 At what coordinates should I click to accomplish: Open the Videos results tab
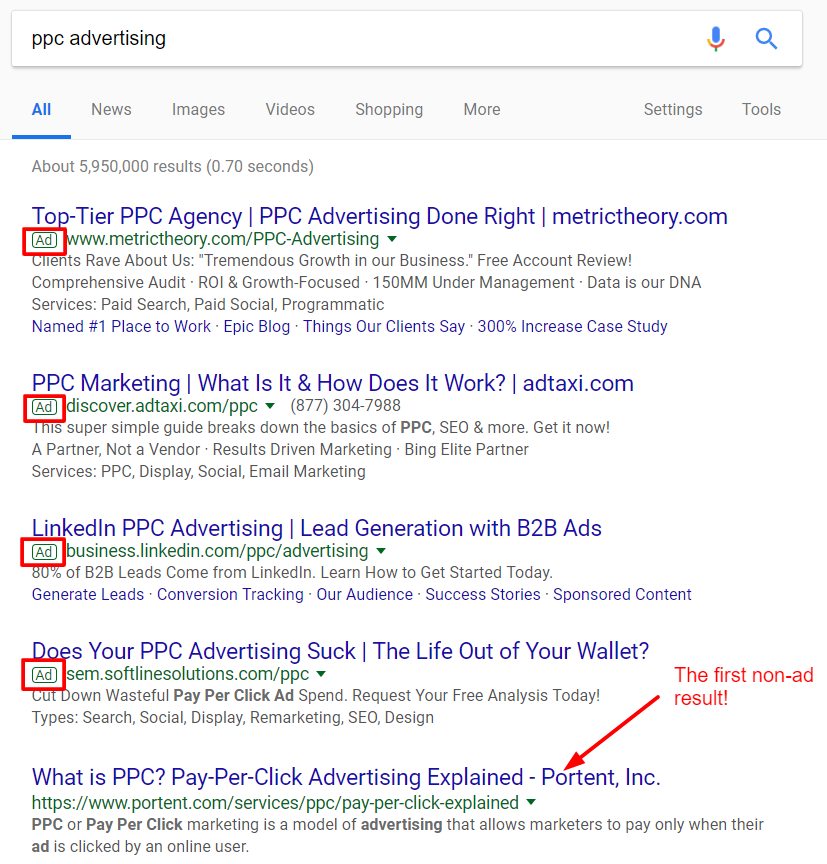(x=289, y=109)
